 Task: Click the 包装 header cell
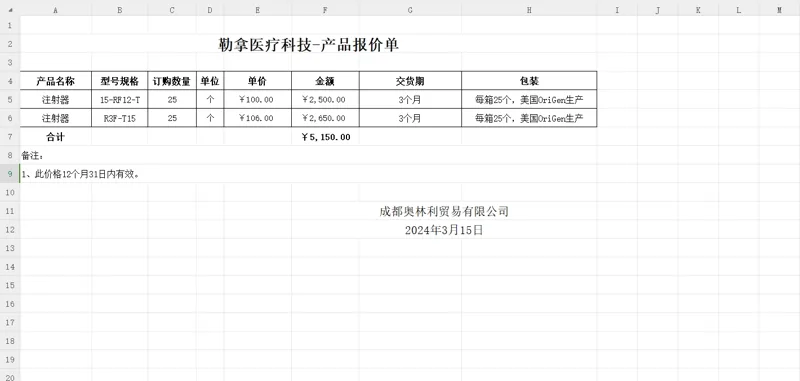[x=529, y=81]
